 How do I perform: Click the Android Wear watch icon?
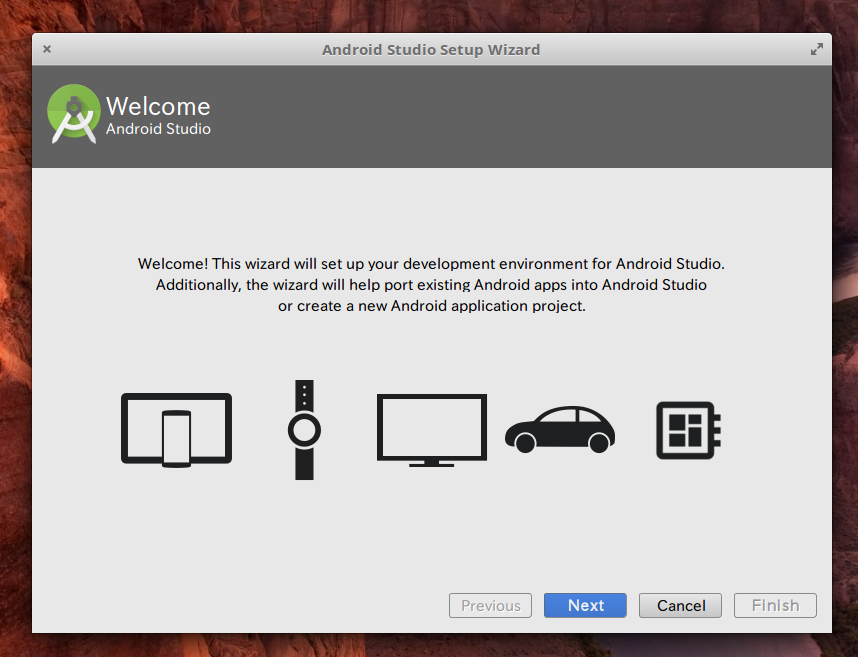click(304, 430)
